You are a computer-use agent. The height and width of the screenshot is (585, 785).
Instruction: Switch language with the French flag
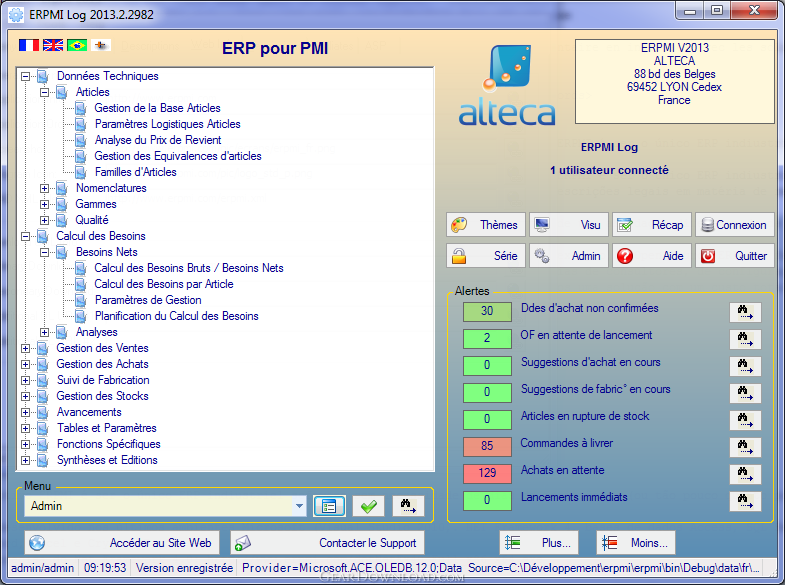click(x=29, y=45)
